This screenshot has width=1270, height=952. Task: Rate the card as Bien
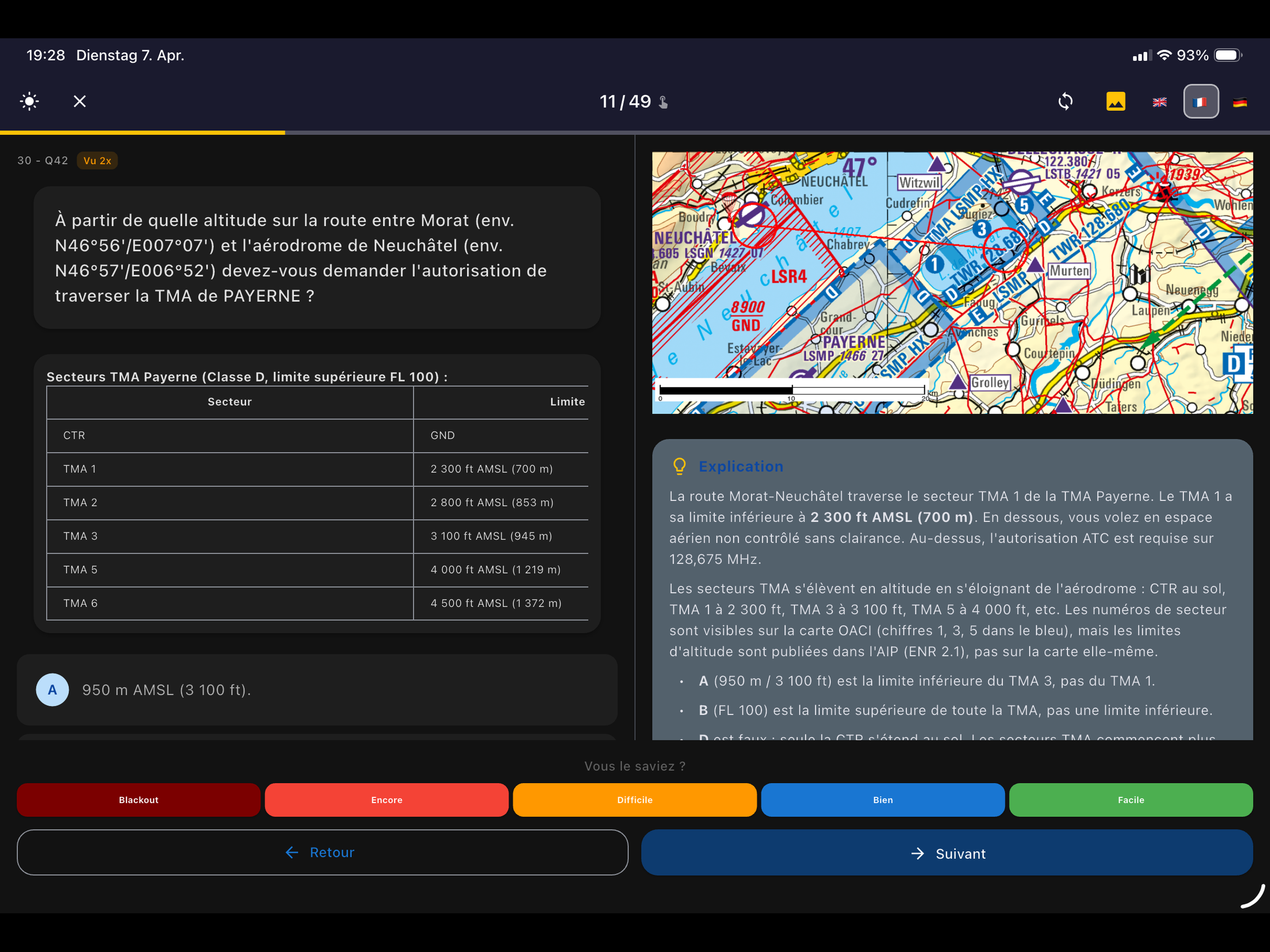882,800
